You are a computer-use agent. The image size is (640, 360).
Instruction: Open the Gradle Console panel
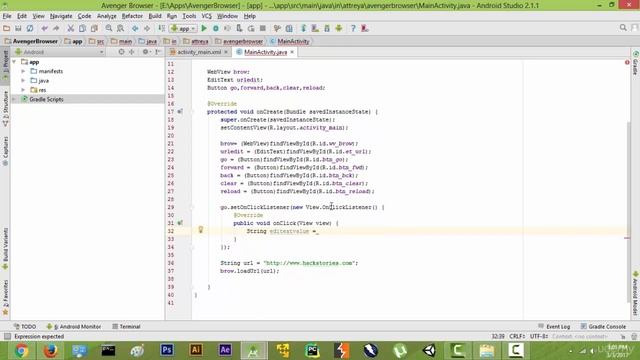click(603, 327)
